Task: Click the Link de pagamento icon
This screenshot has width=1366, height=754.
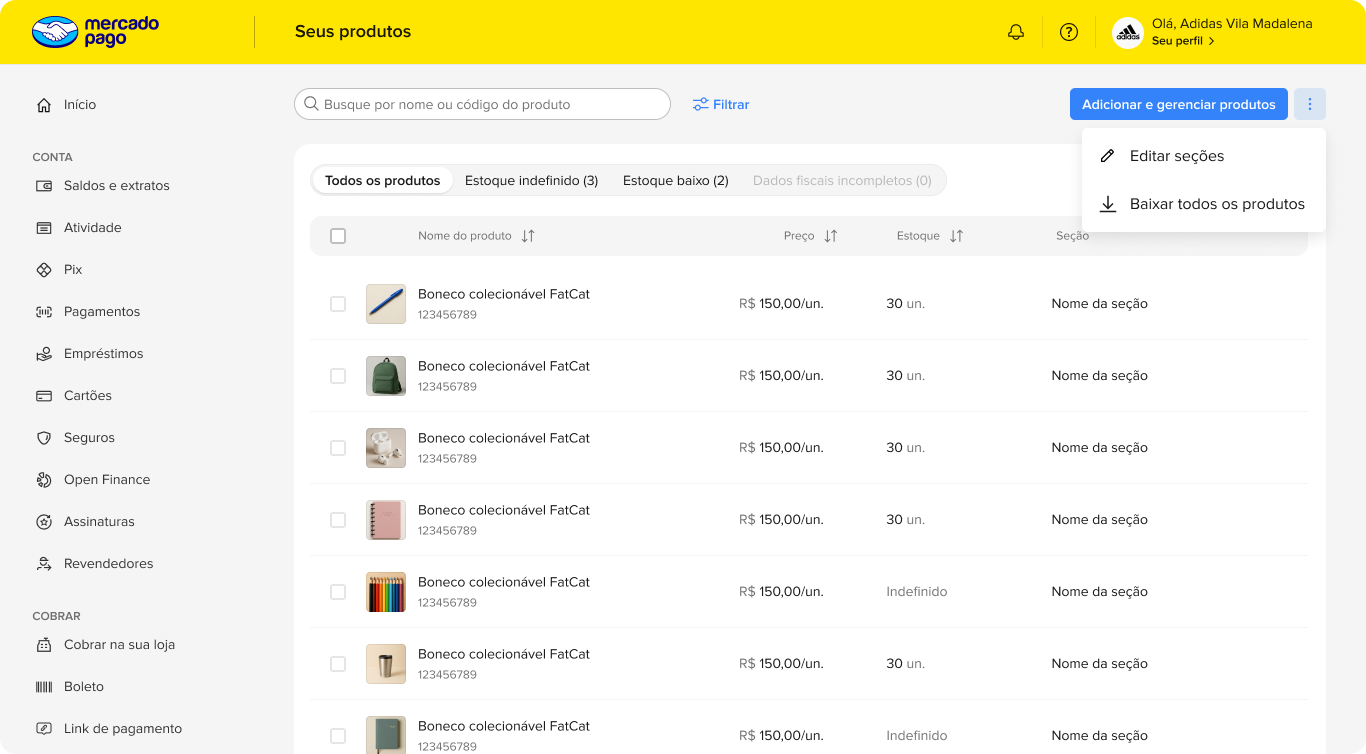Action: pos(44,729)
